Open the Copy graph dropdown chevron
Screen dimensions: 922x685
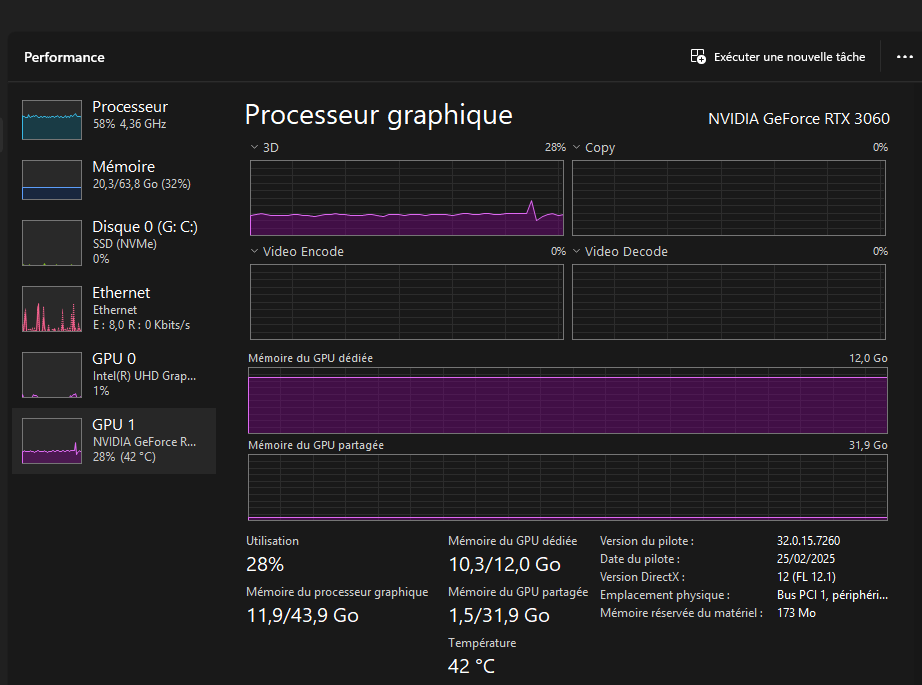(x=576, y=147)
